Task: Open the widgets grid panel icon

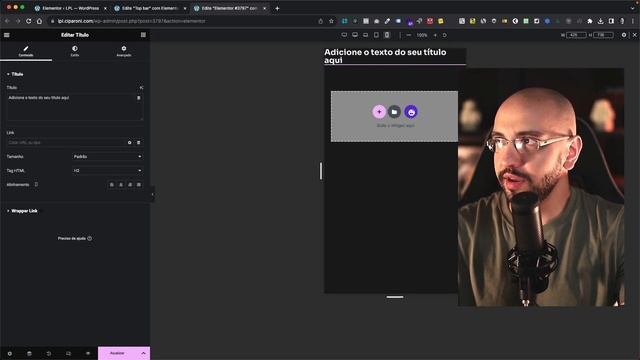Action: [x=143, y=35]
